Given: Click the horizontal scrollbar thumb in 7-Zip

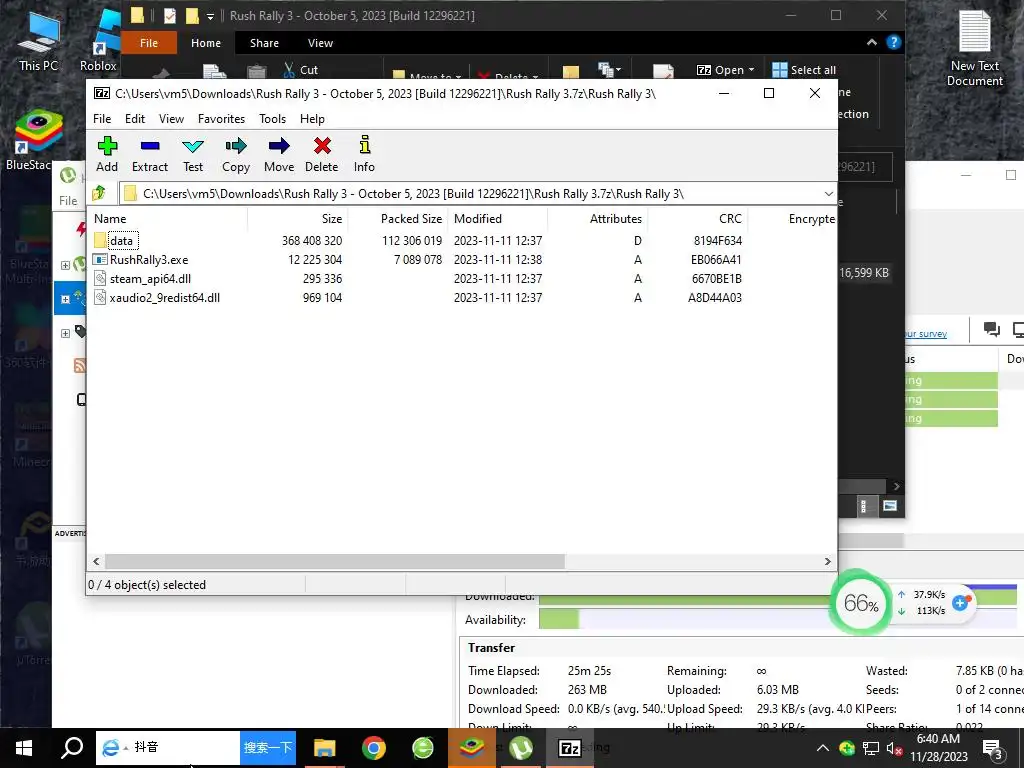Looking at the screenshot, I should click(x=335, y=562).
